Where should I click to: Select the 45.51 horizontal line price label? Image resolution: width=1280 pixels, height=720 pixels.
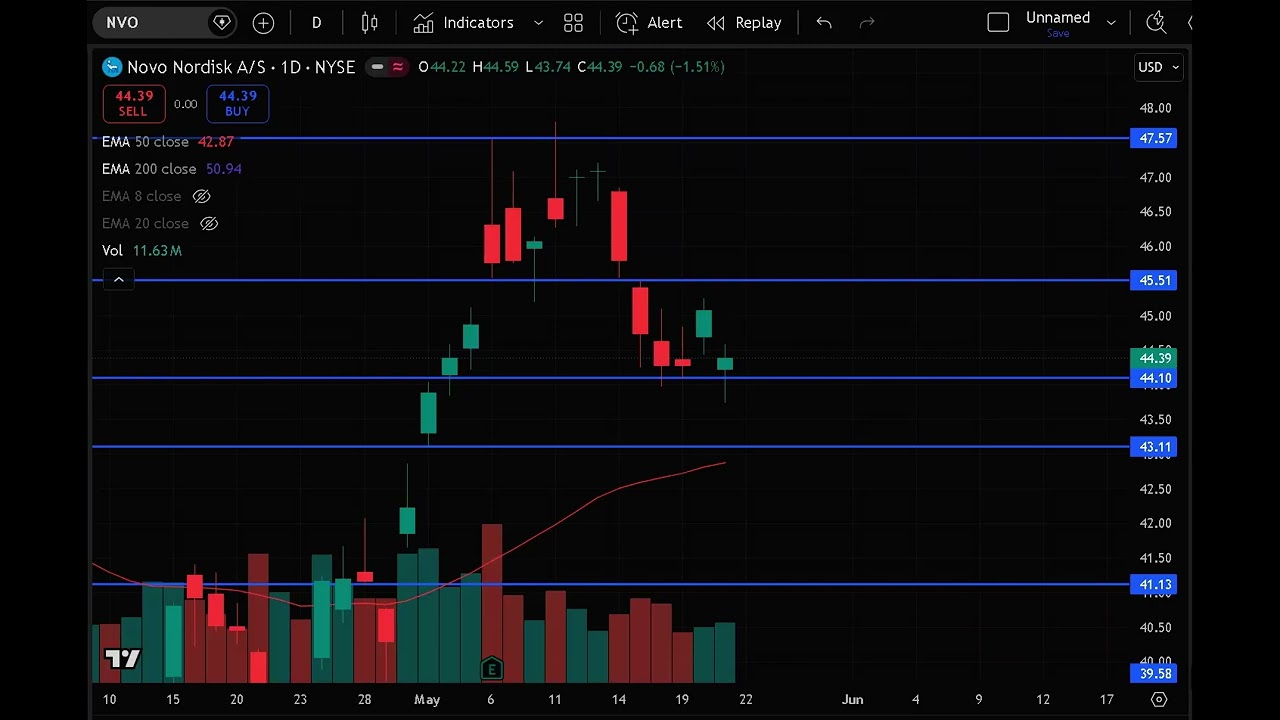[1154, 280]
